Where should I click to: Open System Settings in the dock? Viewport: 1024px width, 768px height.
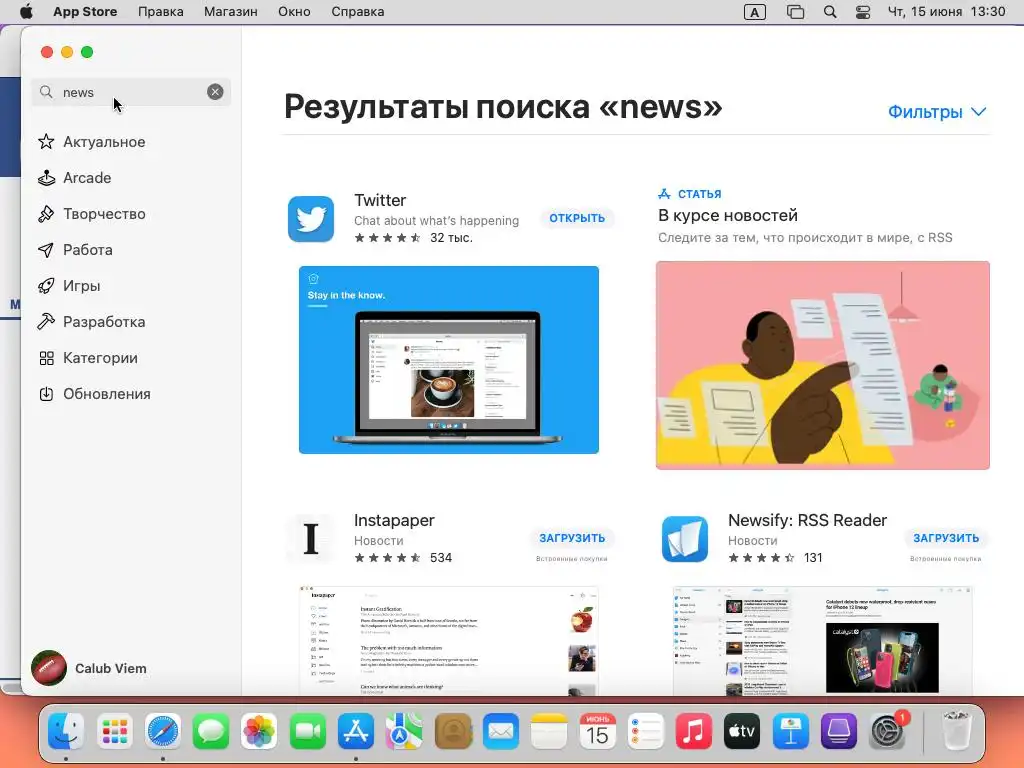pyautogui.click(x=888, y=731)
